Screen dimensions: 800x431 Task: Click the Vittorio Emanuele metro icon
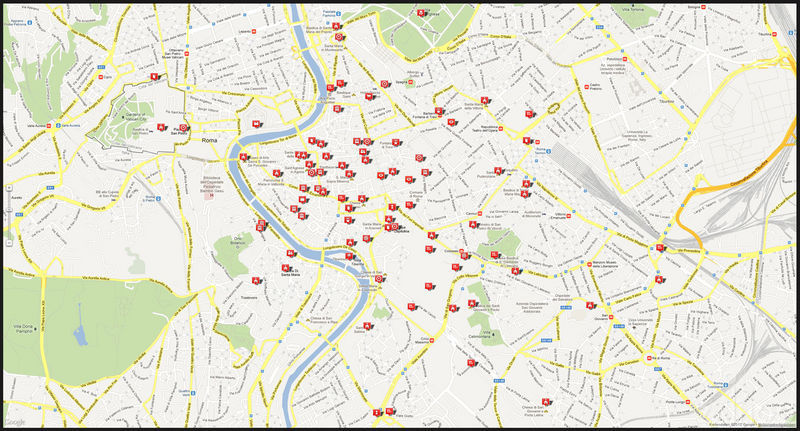(x=568, y=216)
